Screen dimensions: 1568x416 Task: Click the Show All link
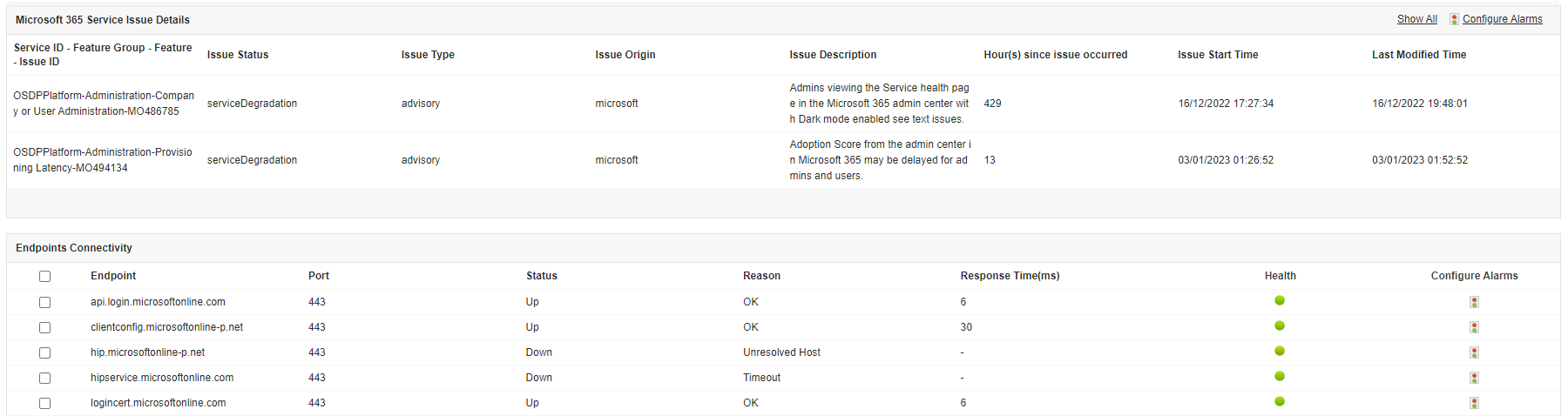pyautogui.click(x=1416, y=19)
